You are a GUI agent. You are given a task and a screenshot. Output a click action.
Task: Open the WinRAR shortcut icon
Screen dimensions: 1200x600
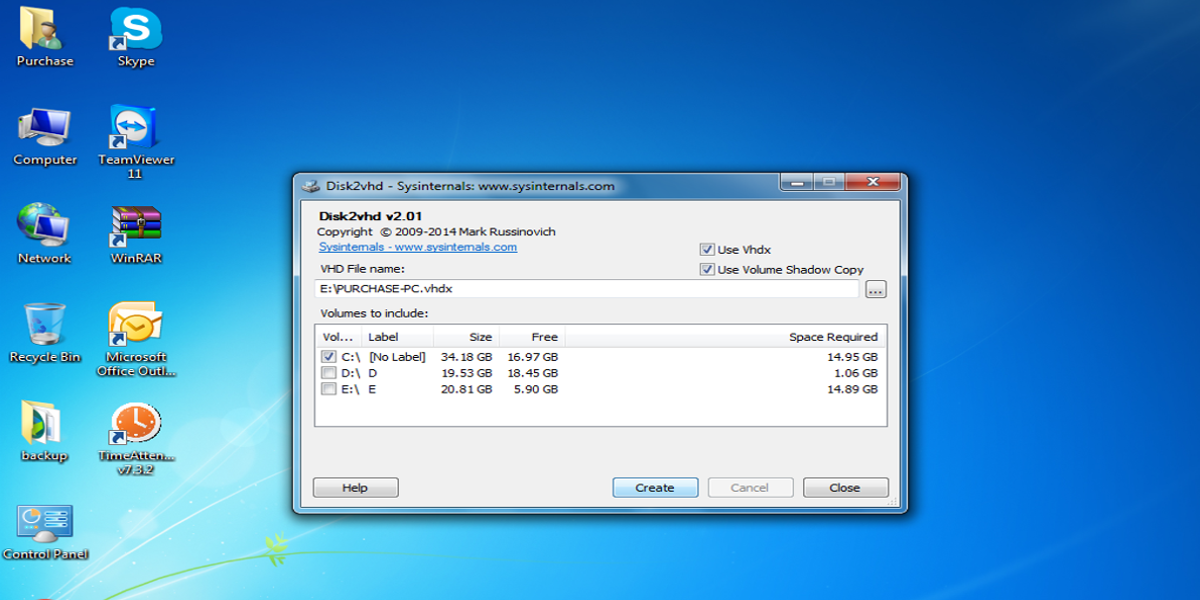(x=136, y=234)
